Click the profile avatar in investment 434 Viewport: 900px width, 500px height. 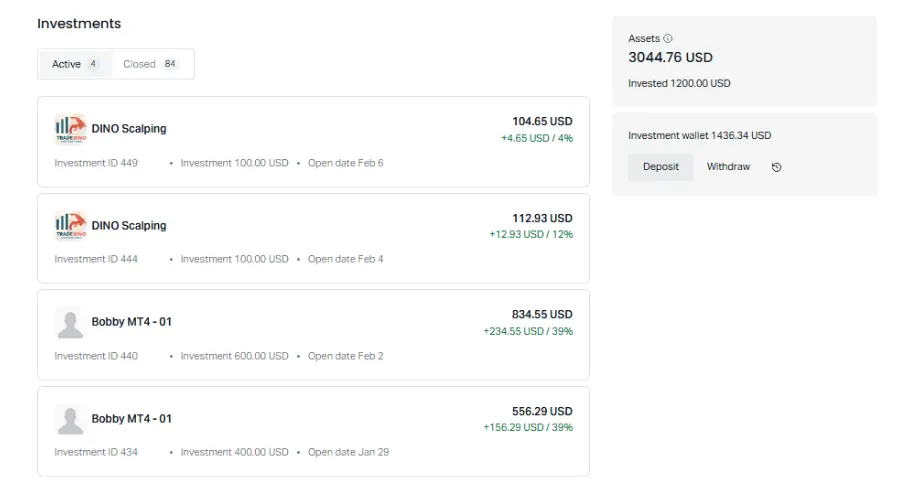click(70, 419)
